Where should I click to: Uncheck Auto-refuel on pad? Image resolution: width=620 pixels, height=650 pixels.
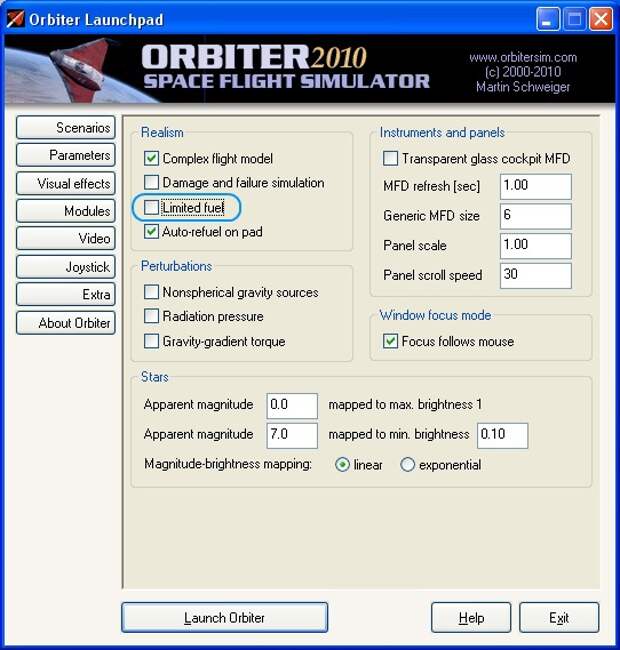pos(151,231)
